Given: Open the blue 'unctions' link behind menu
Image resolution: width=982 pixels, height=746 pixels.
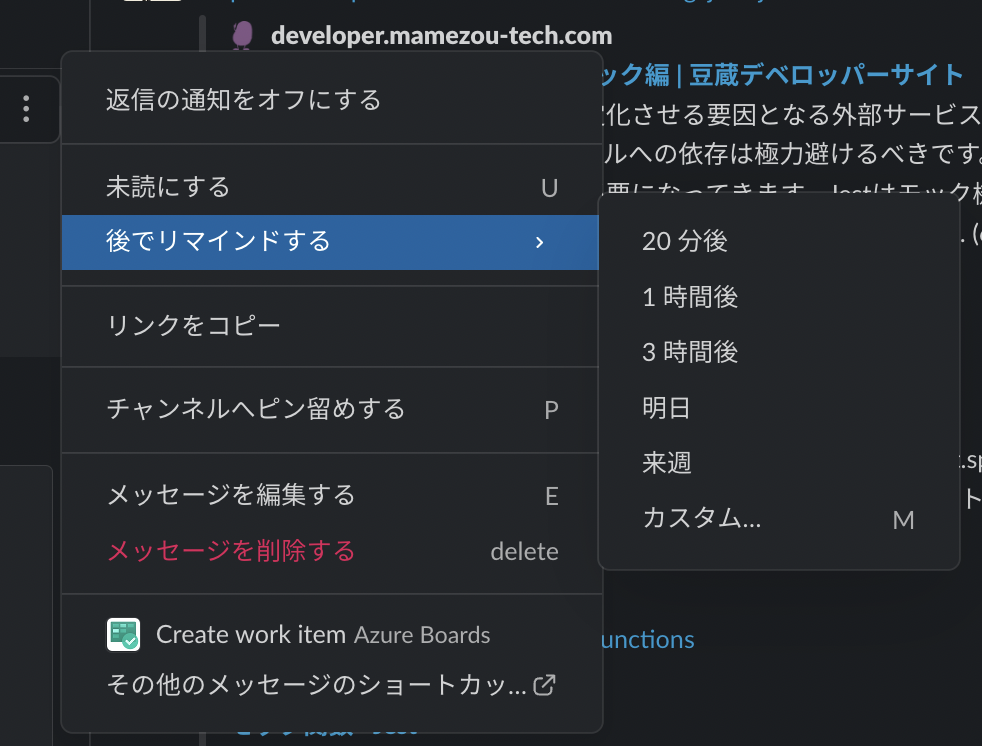Looking at the screenshot, I should 647,640.
